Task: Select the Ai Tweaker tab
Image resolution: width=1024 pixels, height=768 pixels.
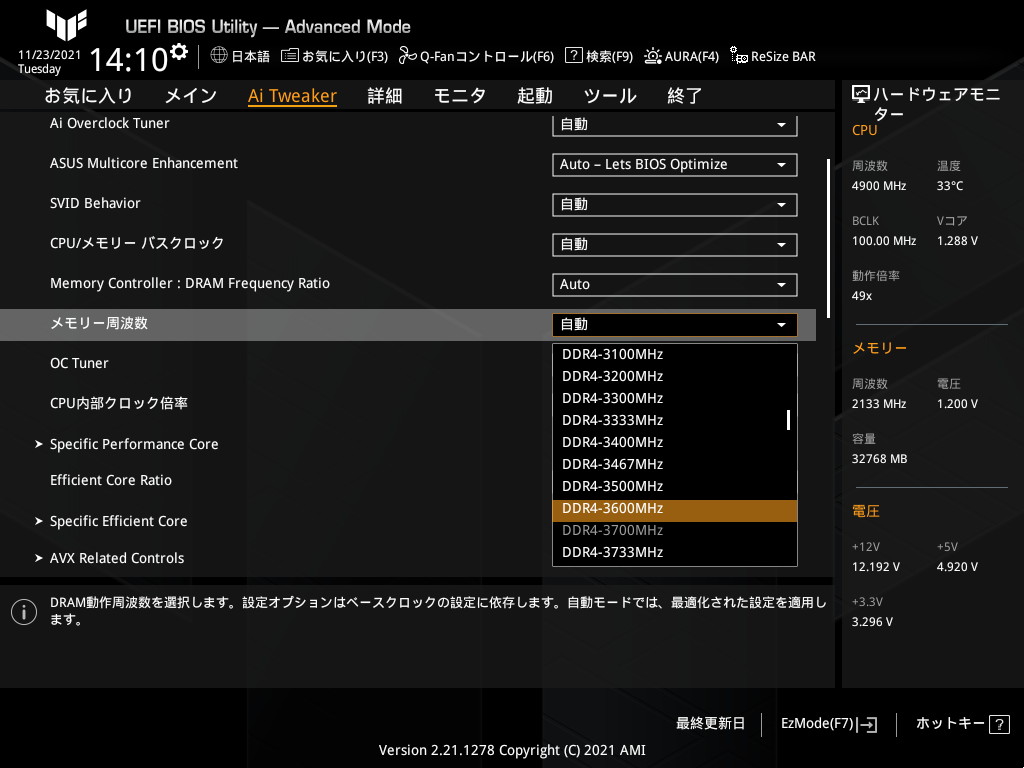Action: pos(292,95)
